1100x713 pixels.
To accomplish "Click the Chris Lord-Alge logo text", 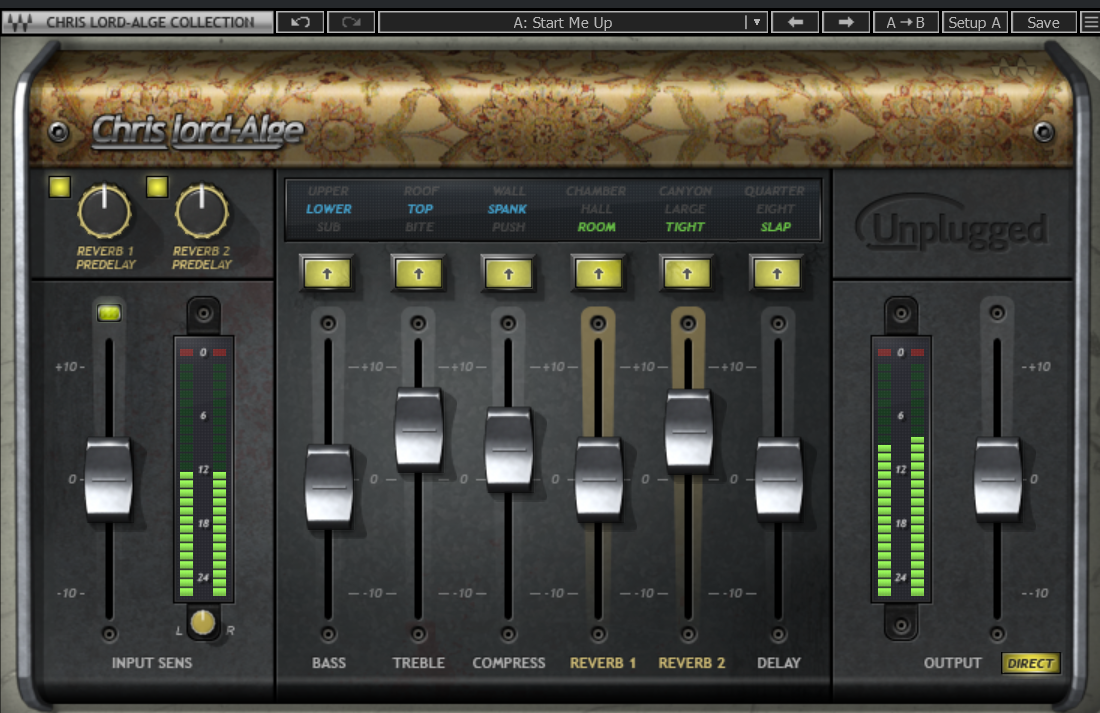I will 199,131.
